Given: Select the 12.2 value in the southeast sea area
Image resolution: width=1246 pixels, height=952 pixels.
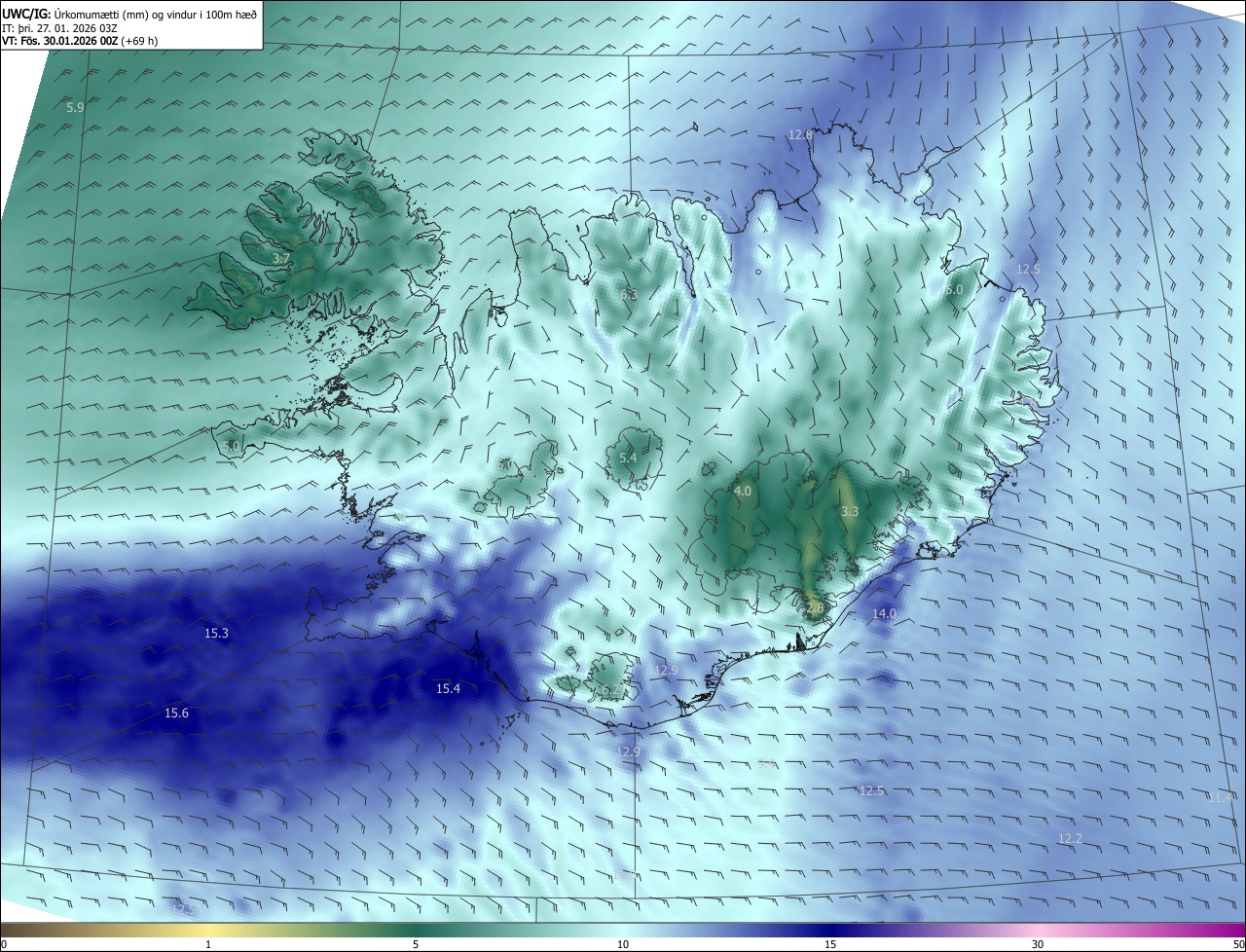Looking at the screenshot, I should point(1070,838).
